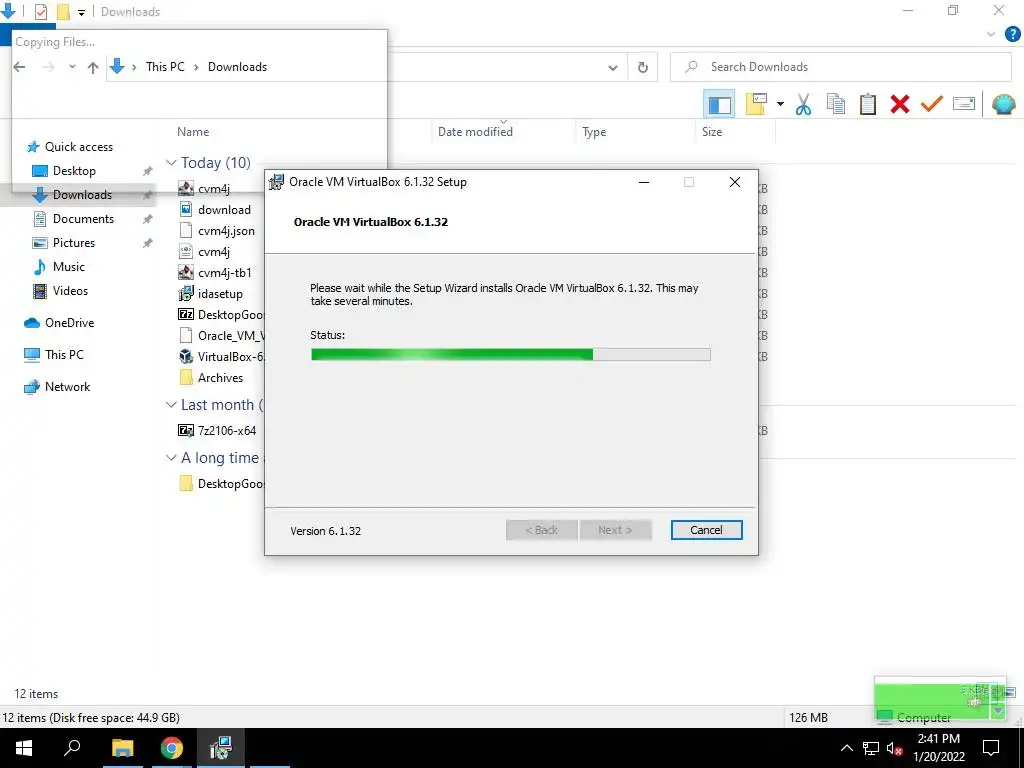The image size is (1024, 768).
Task: Click the VirtualBox installer taskbar icon
Action: pyautogui.click(x=221, y=748)
